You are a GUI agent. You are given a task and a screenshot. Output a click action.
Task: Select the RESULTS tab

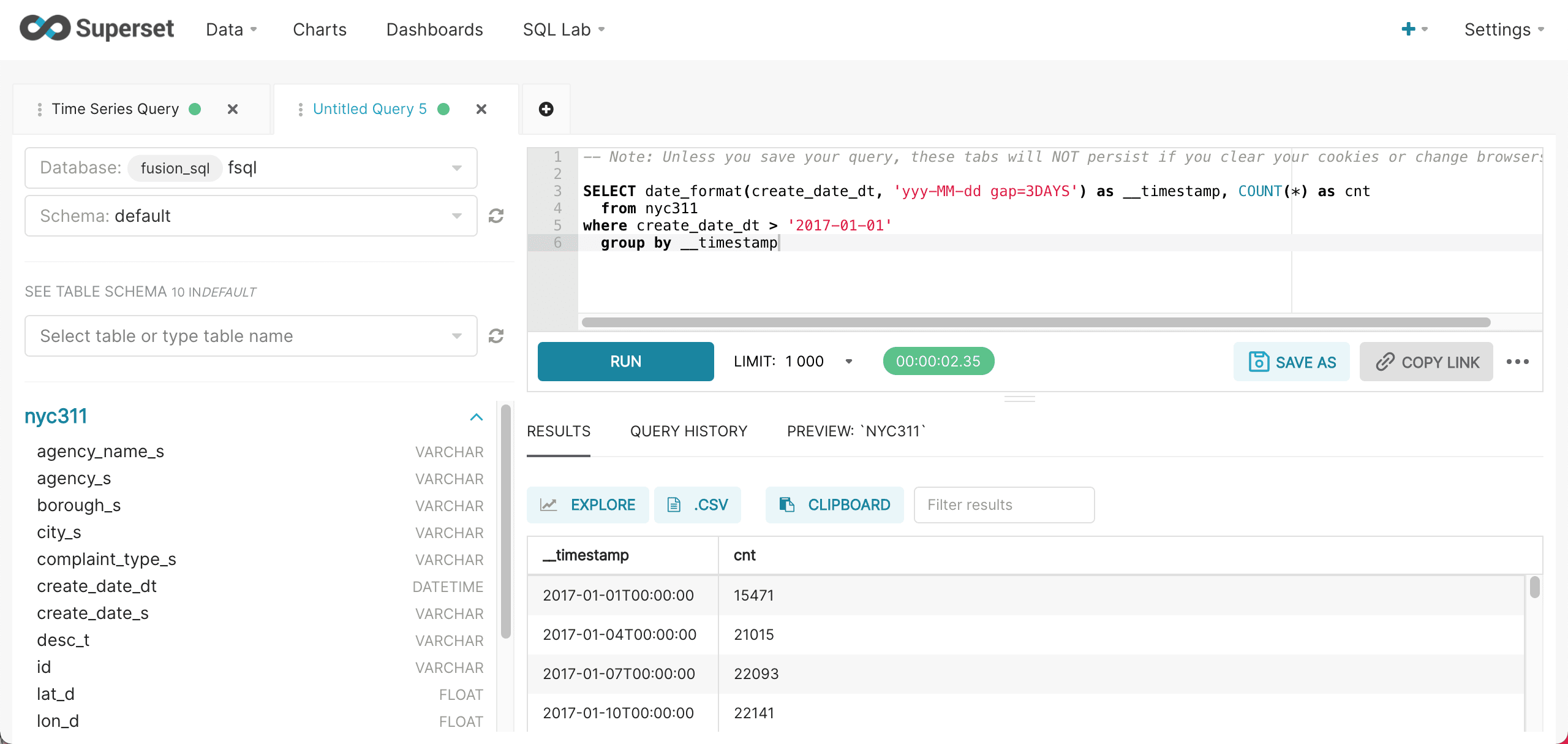(559, 431)
